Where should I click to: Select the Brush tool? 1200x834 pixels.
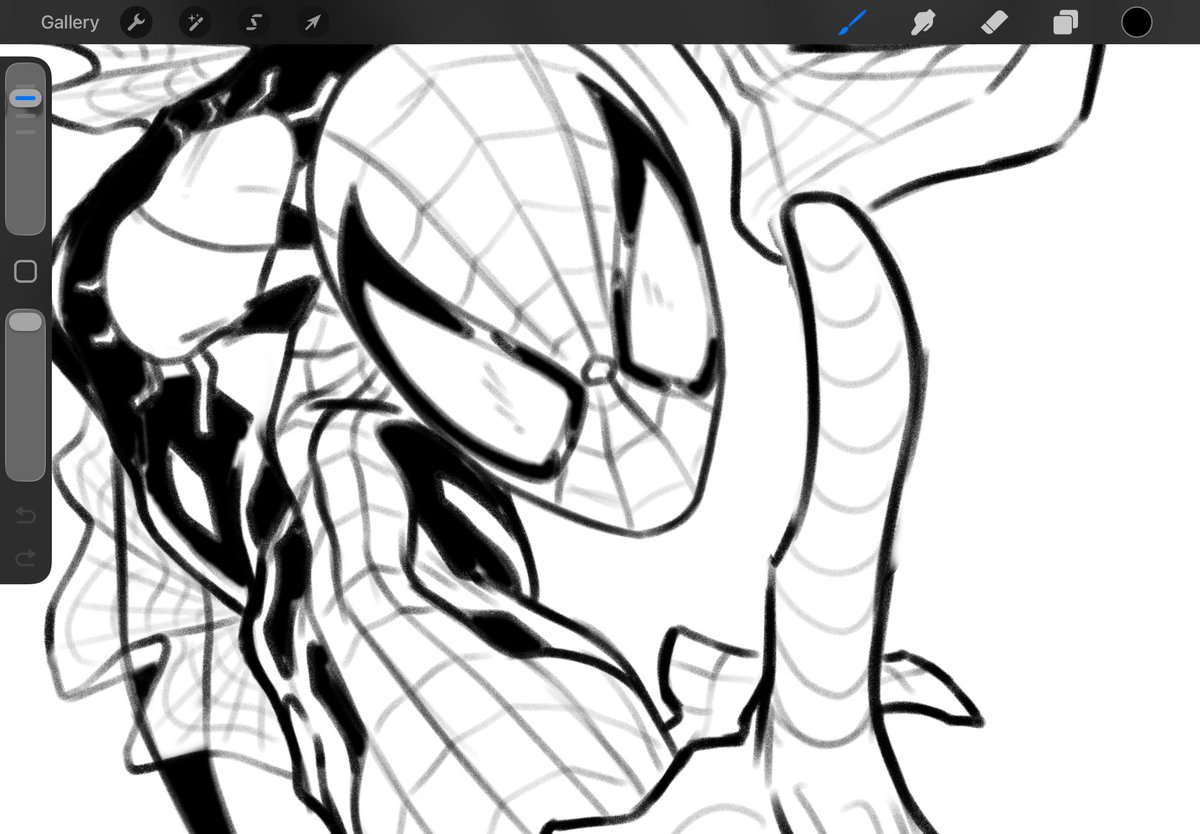853,22
